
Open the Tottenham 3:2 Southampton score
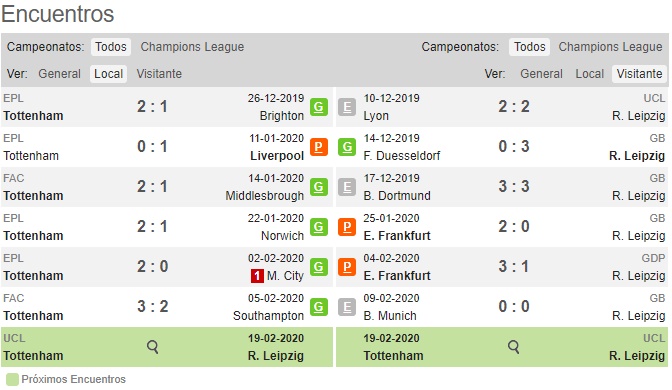click(153, 306)
